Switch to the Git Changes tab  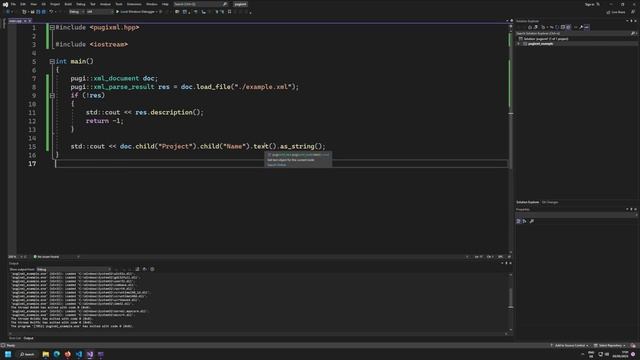coord(550,202)
